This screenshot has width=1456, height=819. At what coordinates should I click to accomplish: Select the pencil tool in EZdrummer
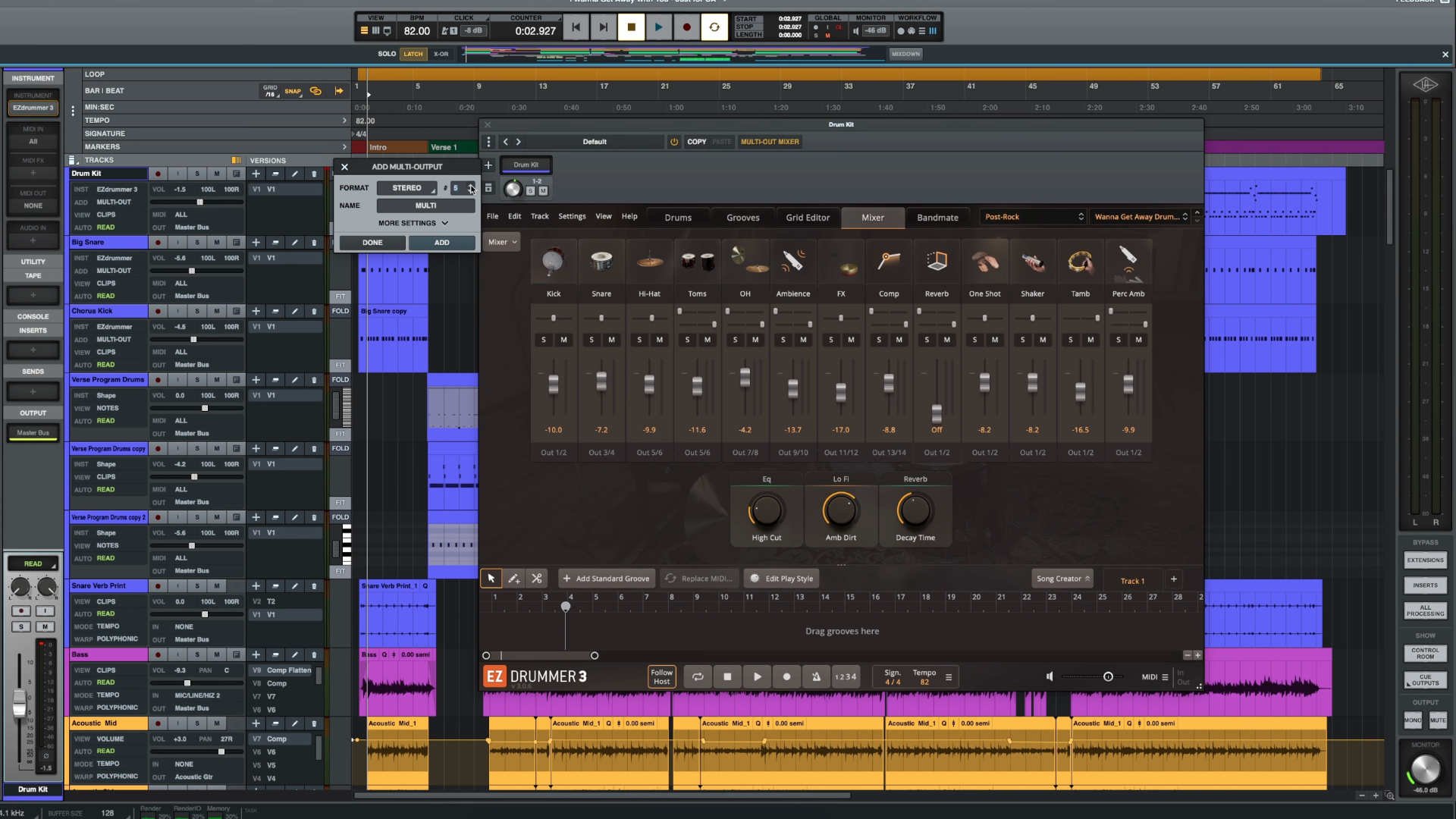(513, 579)
